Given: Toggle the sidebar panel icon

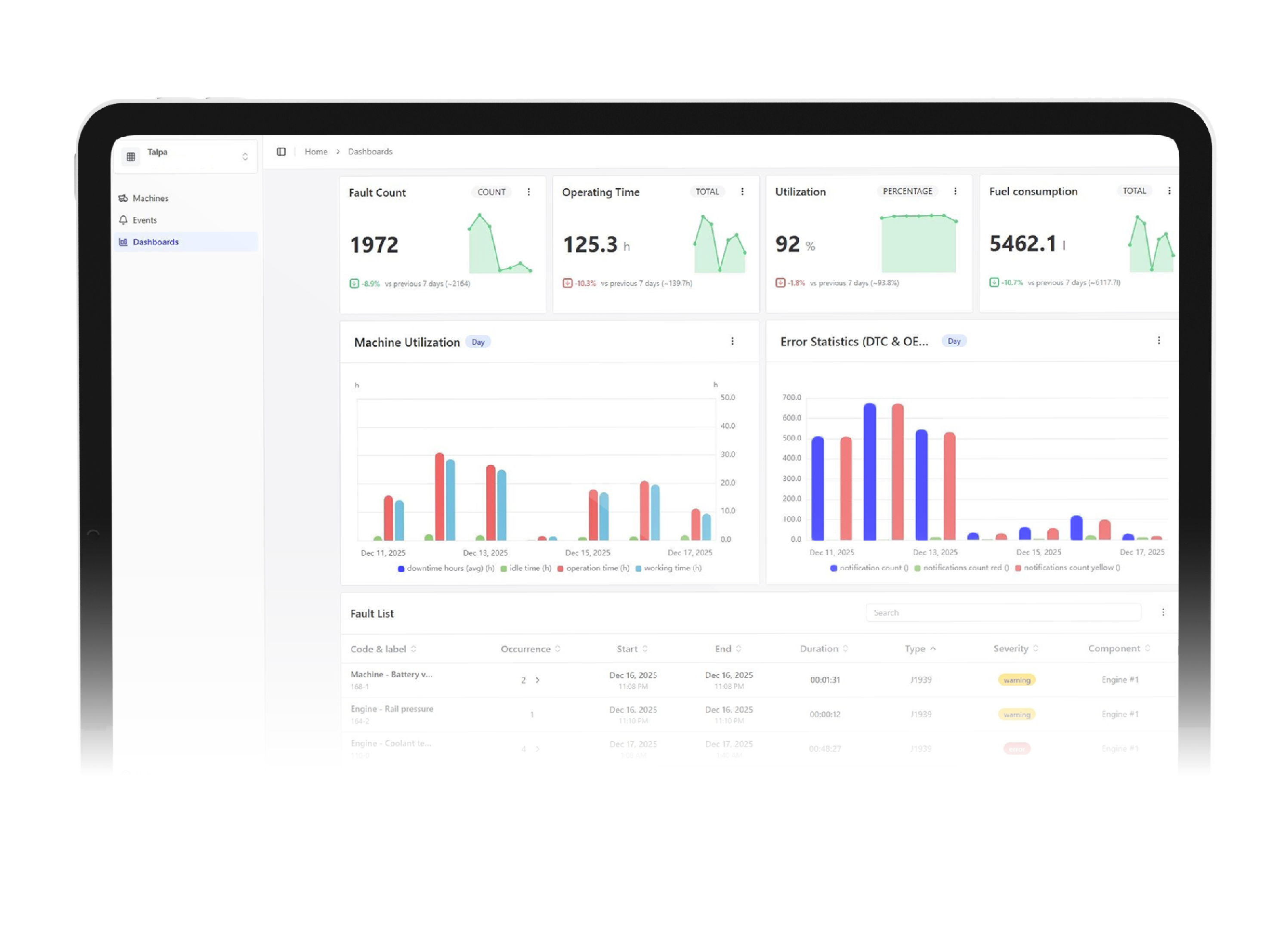Looking at the screenshot, I should pos(281,151).
